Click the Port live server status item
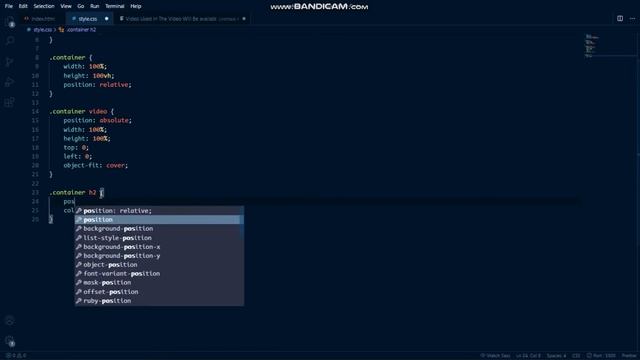640x360 pixels. [x=601, y=356]
